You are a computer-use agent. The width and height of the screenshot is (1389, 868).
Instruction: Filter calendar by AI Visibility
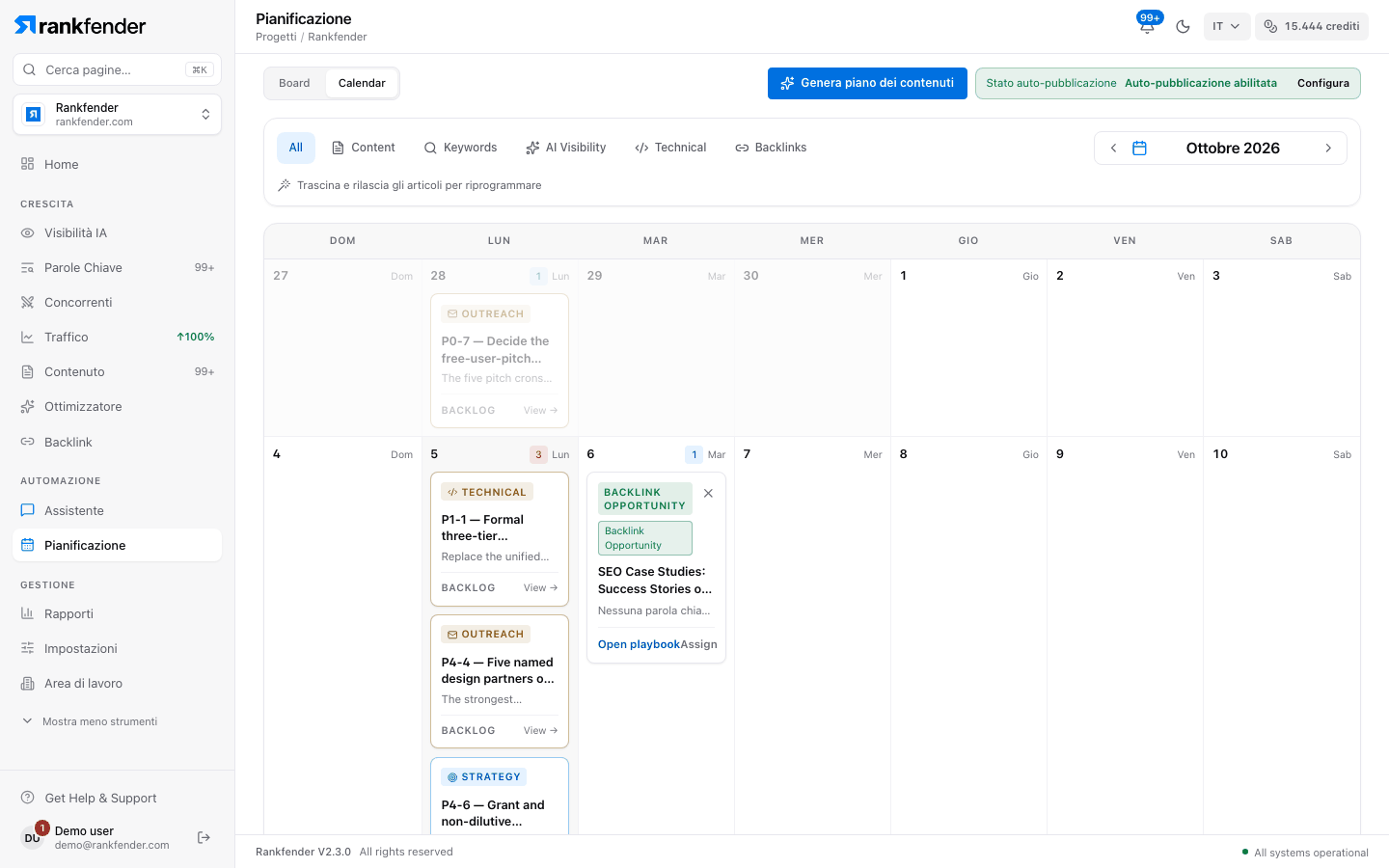[565, 148]
